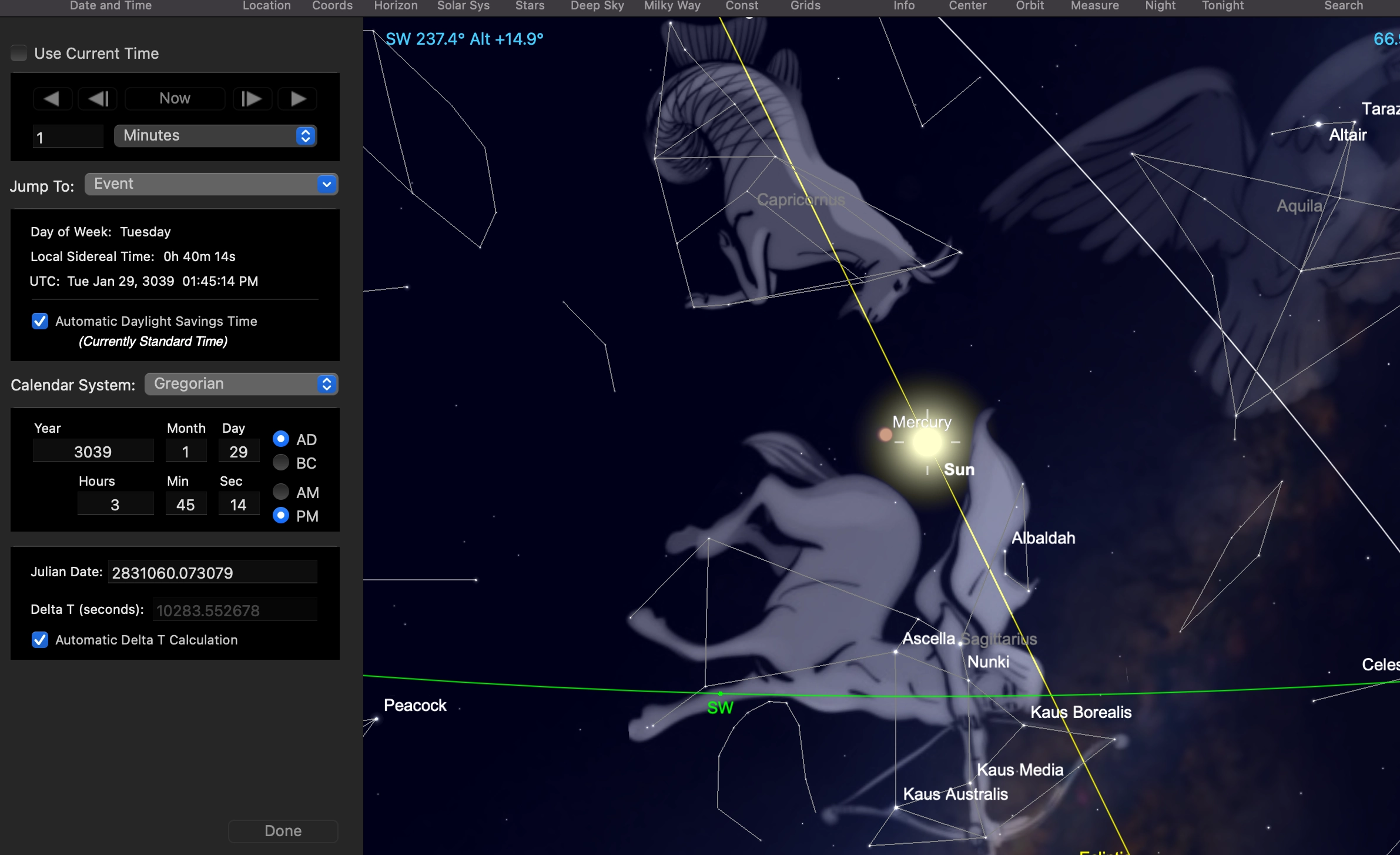
Task: Click the fast forward time arrow
Action: pyautogui.click(x=297, y=99)
